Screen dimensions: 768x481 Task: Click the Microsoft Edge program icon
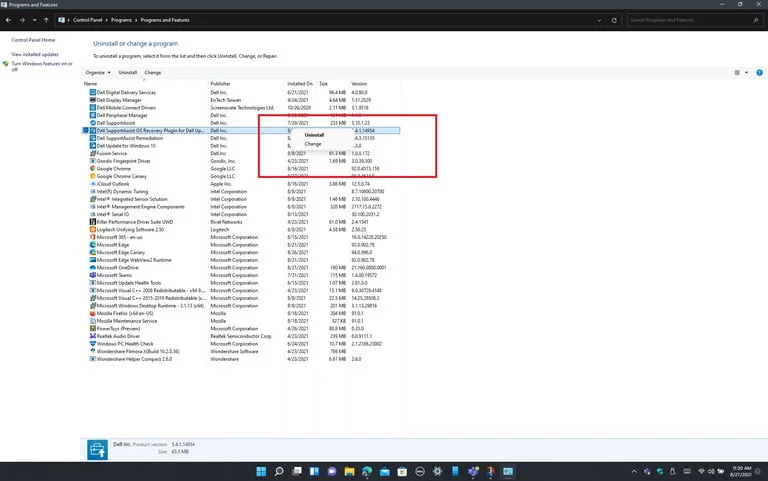93,244
